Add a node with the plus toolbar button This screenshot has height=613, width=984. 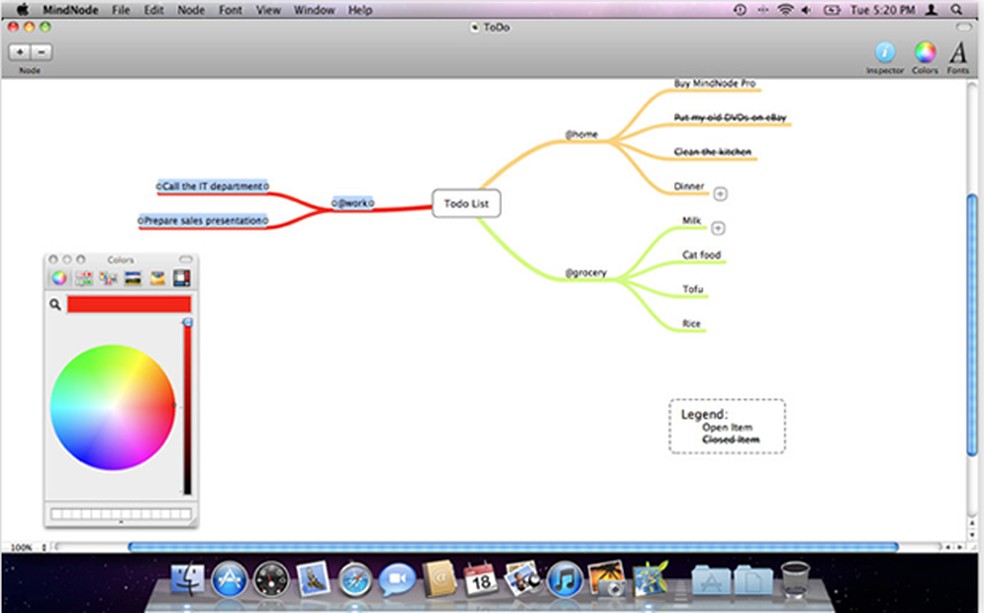point(19,52)
